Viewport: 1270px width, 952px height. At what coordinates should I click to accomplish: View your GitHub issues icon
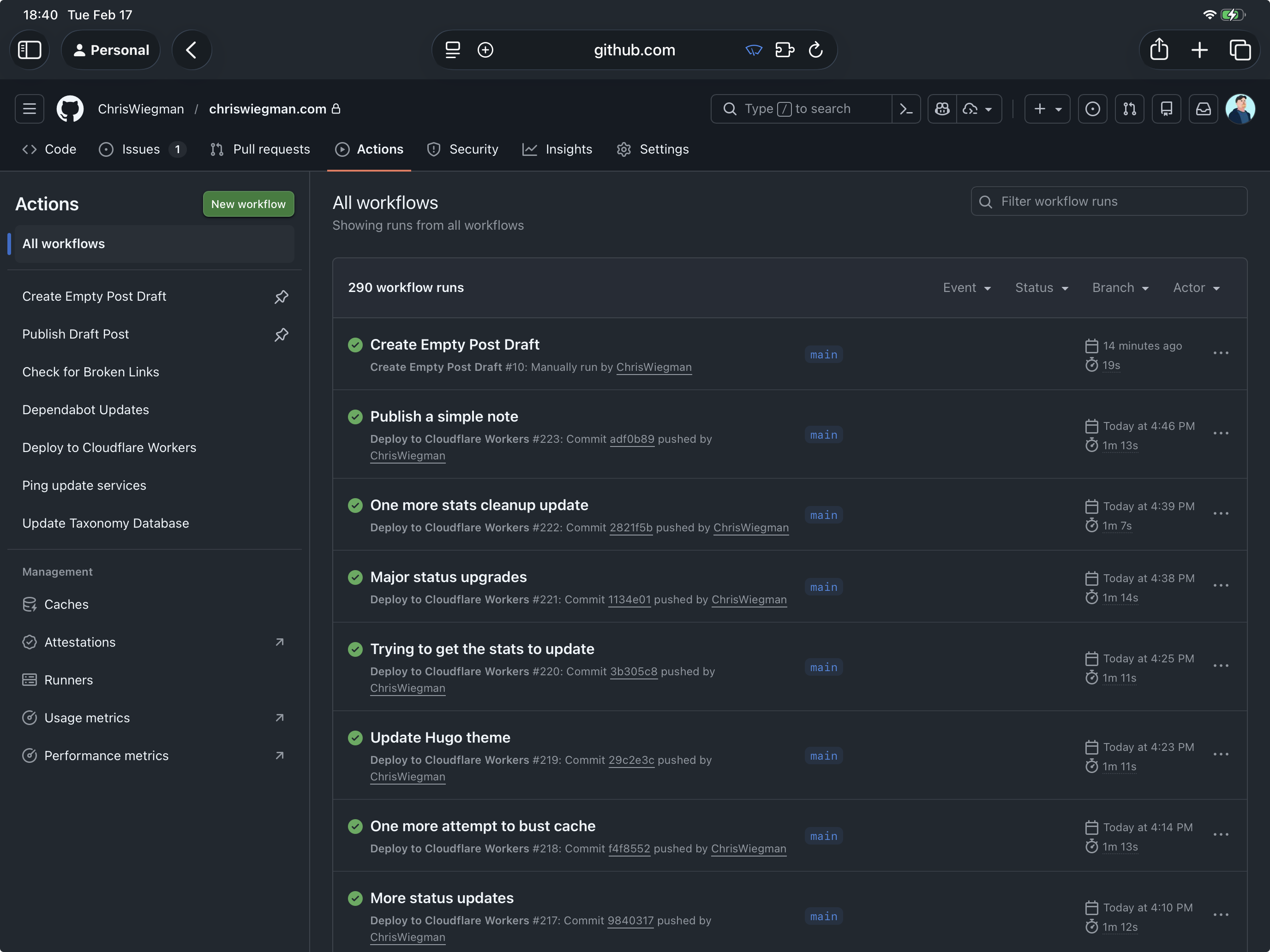pos(1093,108)
